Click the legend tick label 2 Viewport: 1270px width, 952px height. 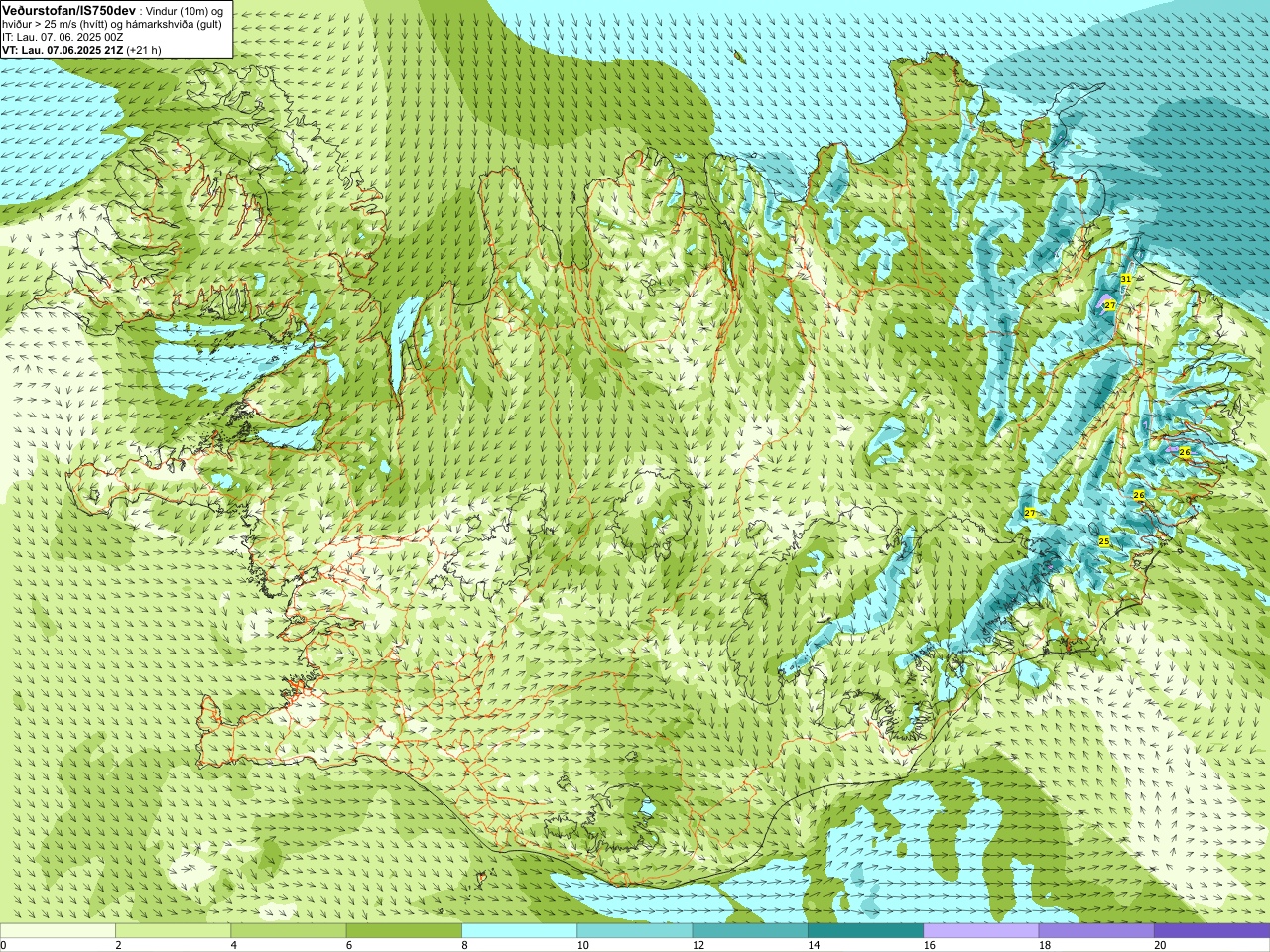[x=118, y=945]
